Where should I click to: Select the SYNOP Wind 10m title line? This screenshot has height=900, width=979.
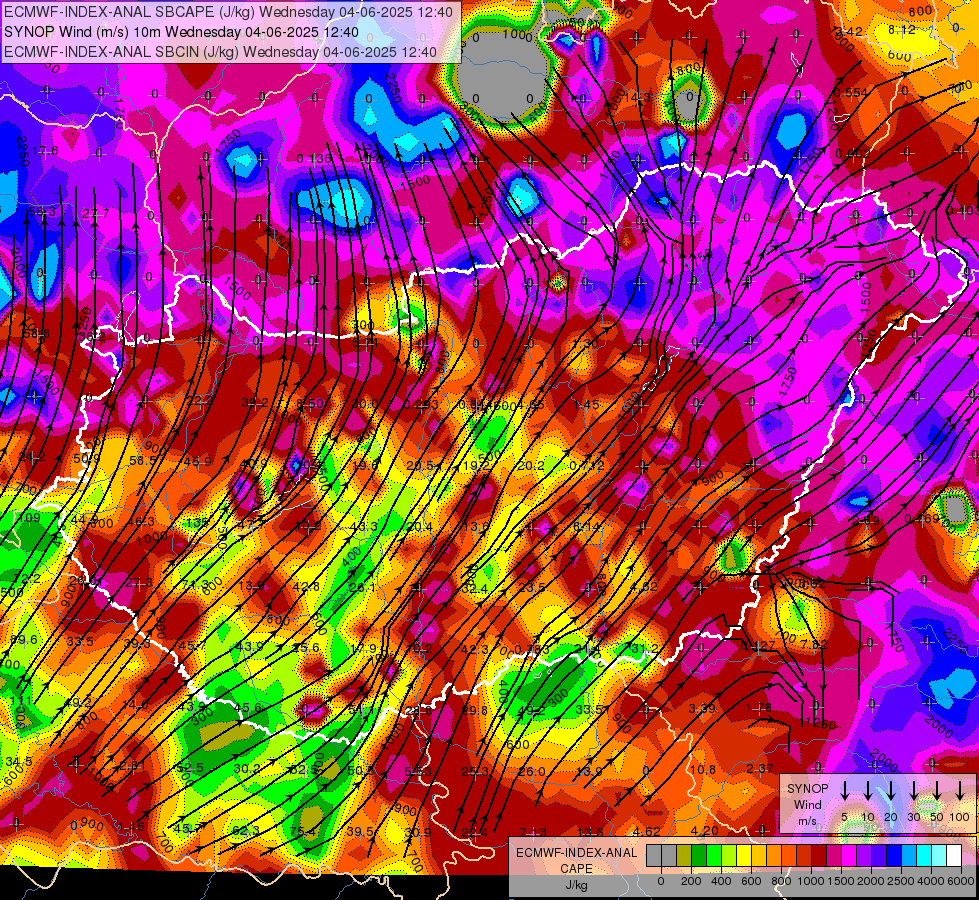click(x=182, y=32)
